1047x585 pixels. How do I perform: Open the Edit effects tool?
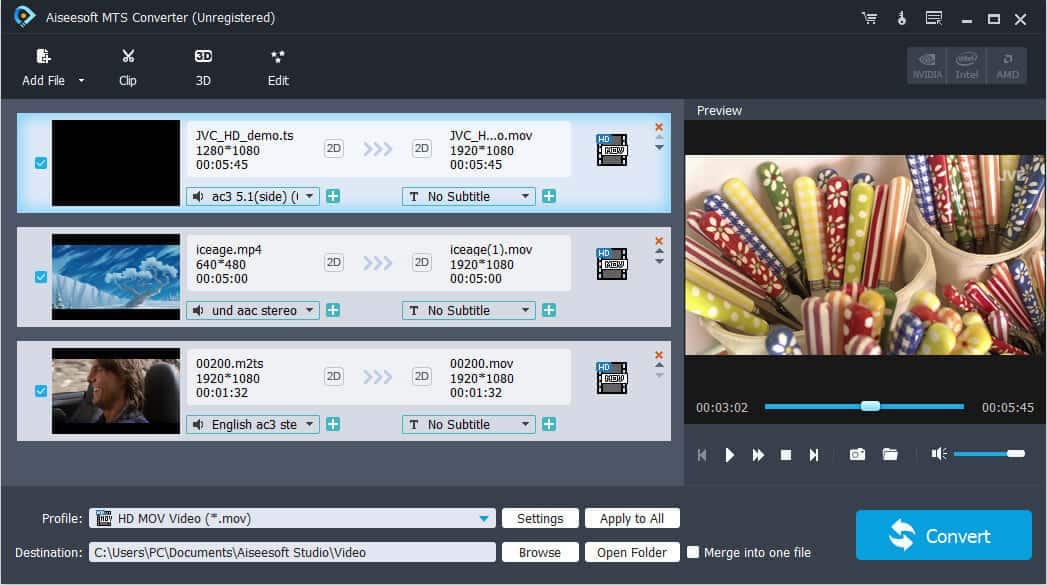278,67
